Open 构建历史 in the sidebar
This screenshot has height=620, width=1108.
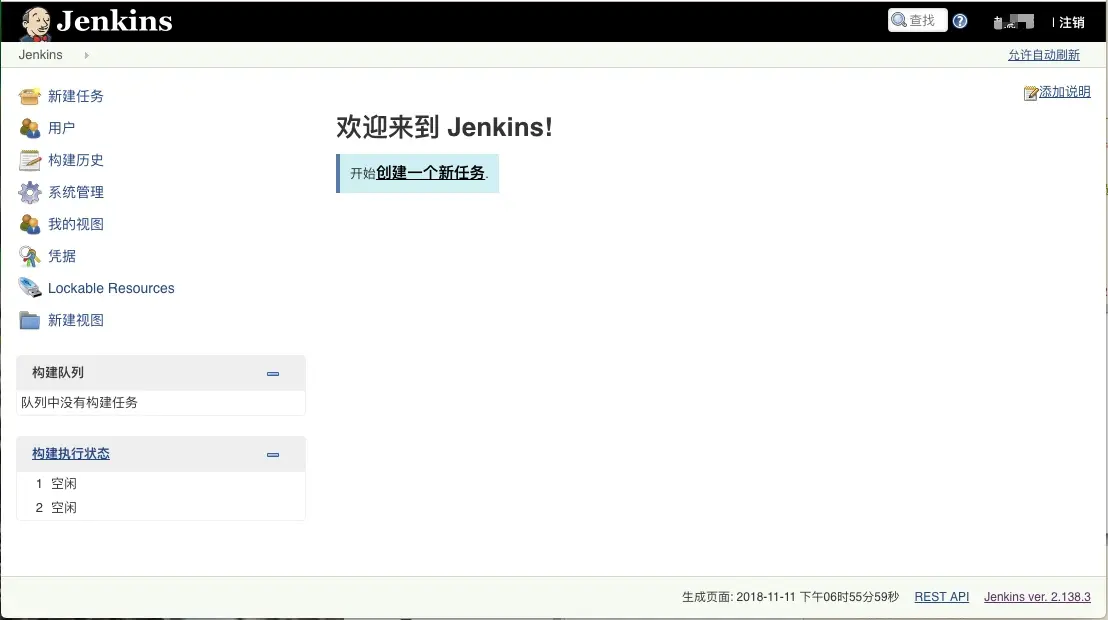(76, 160)
